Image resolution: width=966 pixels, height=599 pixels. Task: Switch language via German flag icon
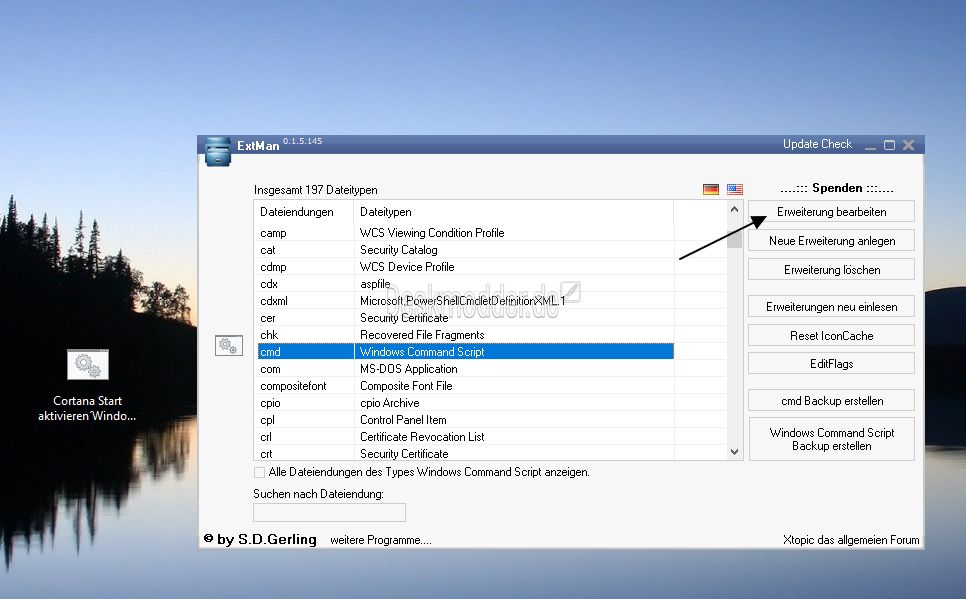(711, 189)
